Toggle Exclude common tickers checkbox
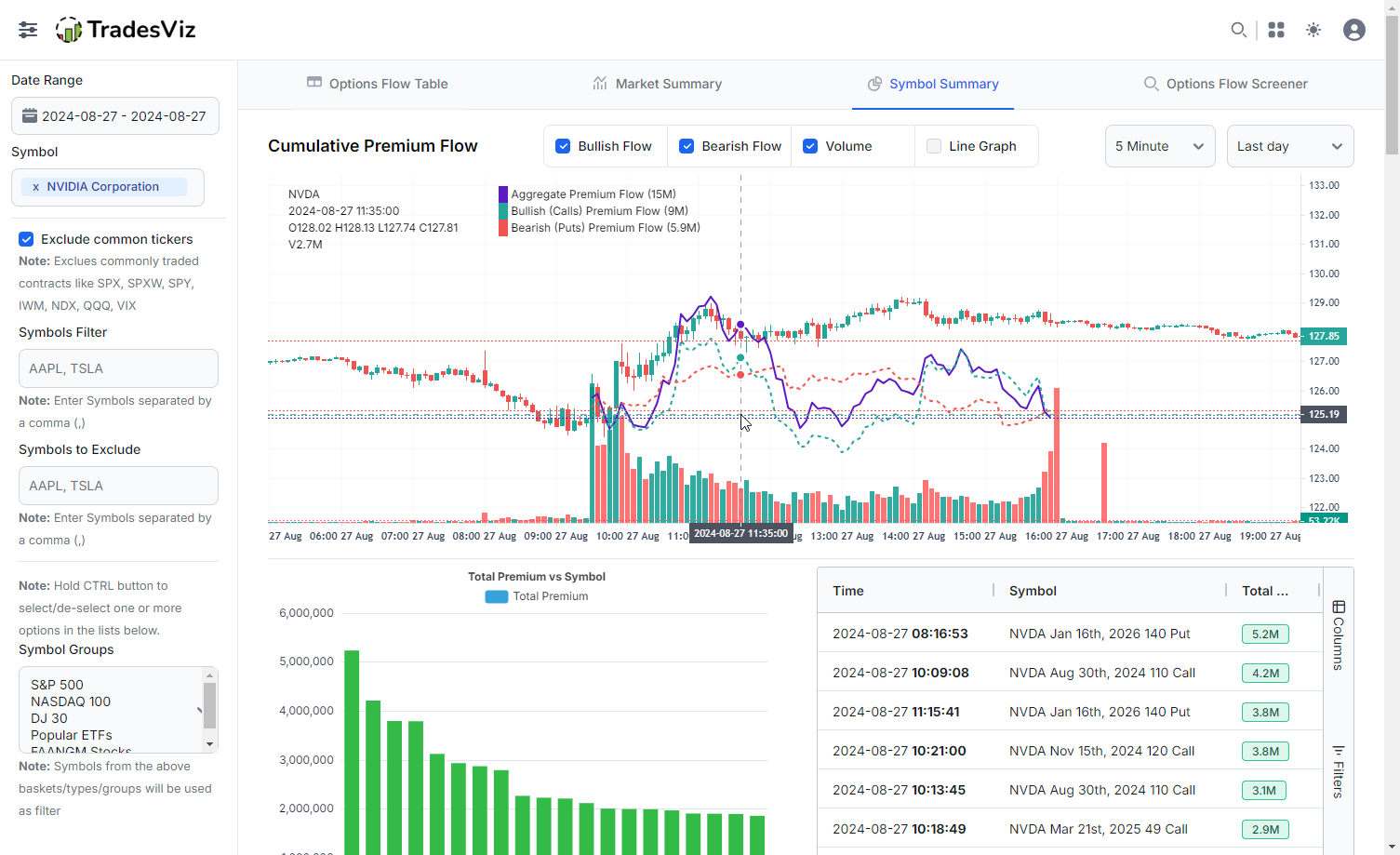Image resolution: width=1400 pixels, height=855 pixels. click(26, 239)
